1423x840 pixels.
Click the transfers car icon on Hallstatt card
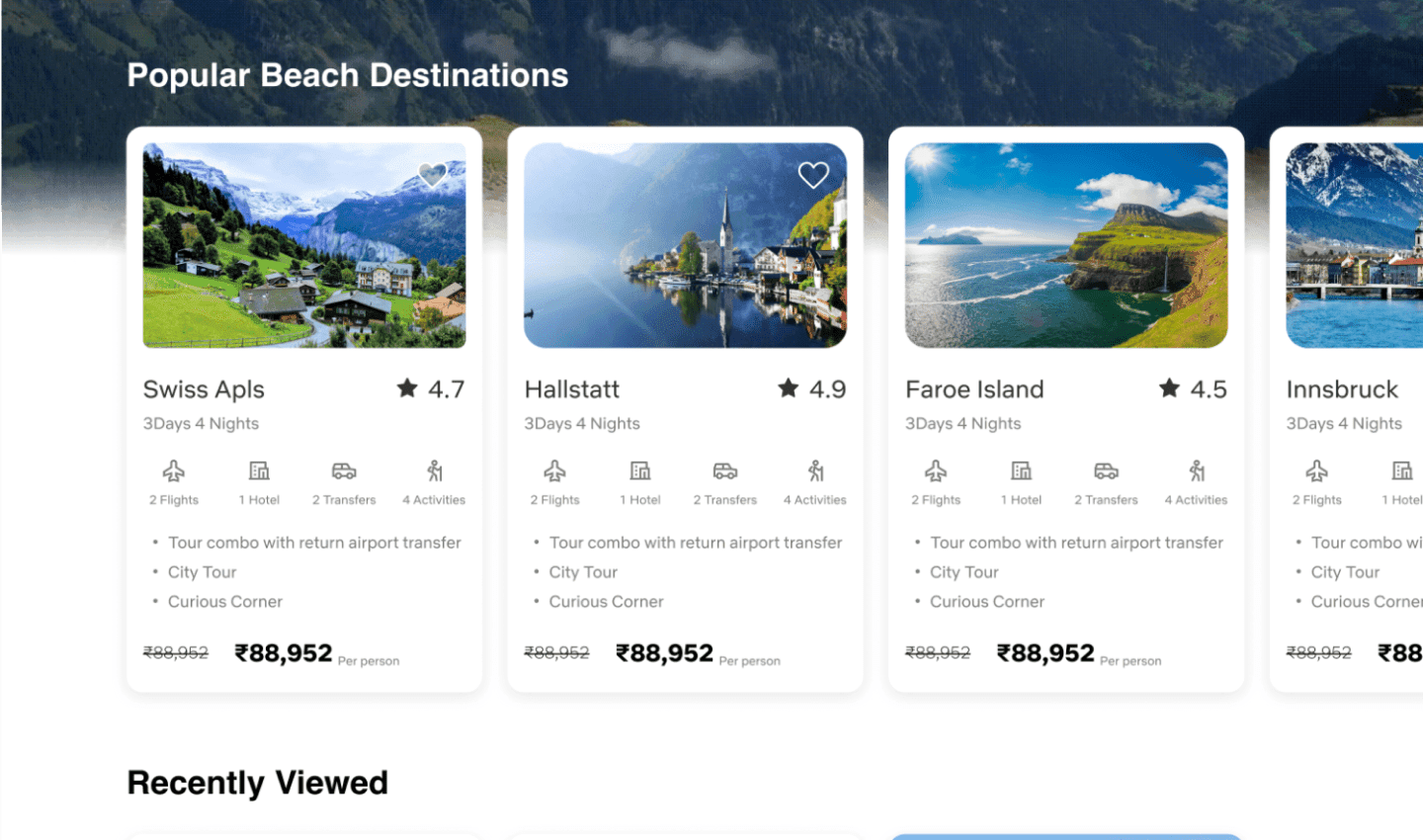[725, 470]
